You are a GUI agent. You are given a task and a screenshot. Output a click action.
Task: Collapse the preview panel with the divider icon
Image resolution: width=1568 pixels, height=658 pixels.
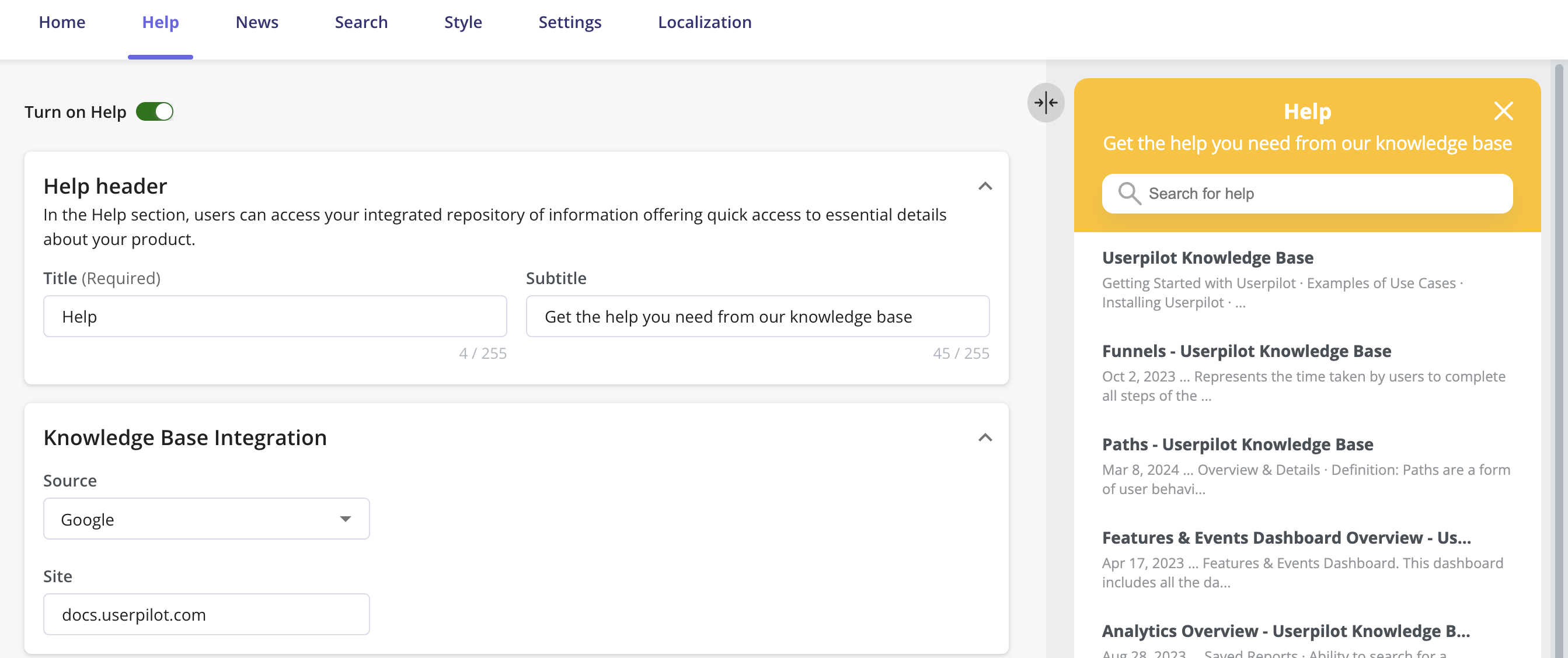tap(1046, 102)
